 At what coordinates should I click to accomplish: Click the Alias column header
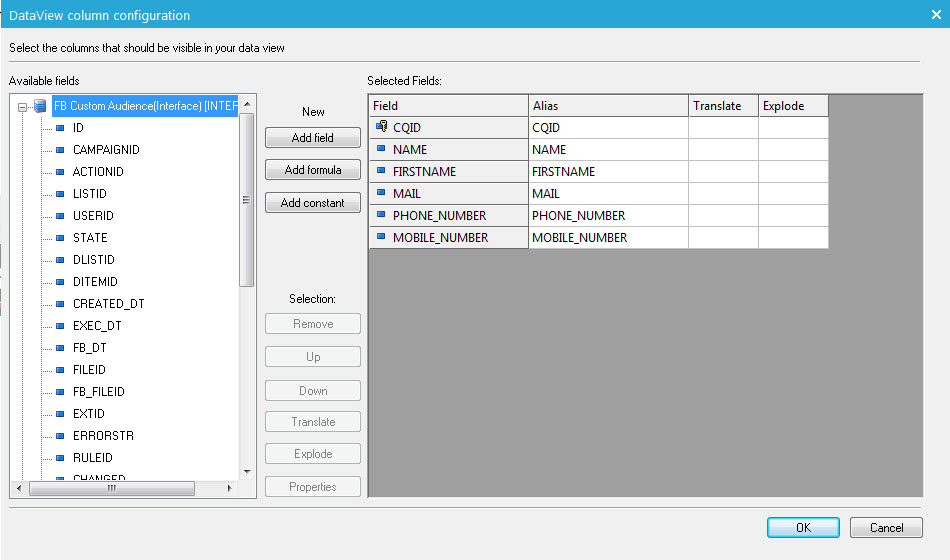click(608, 105)
